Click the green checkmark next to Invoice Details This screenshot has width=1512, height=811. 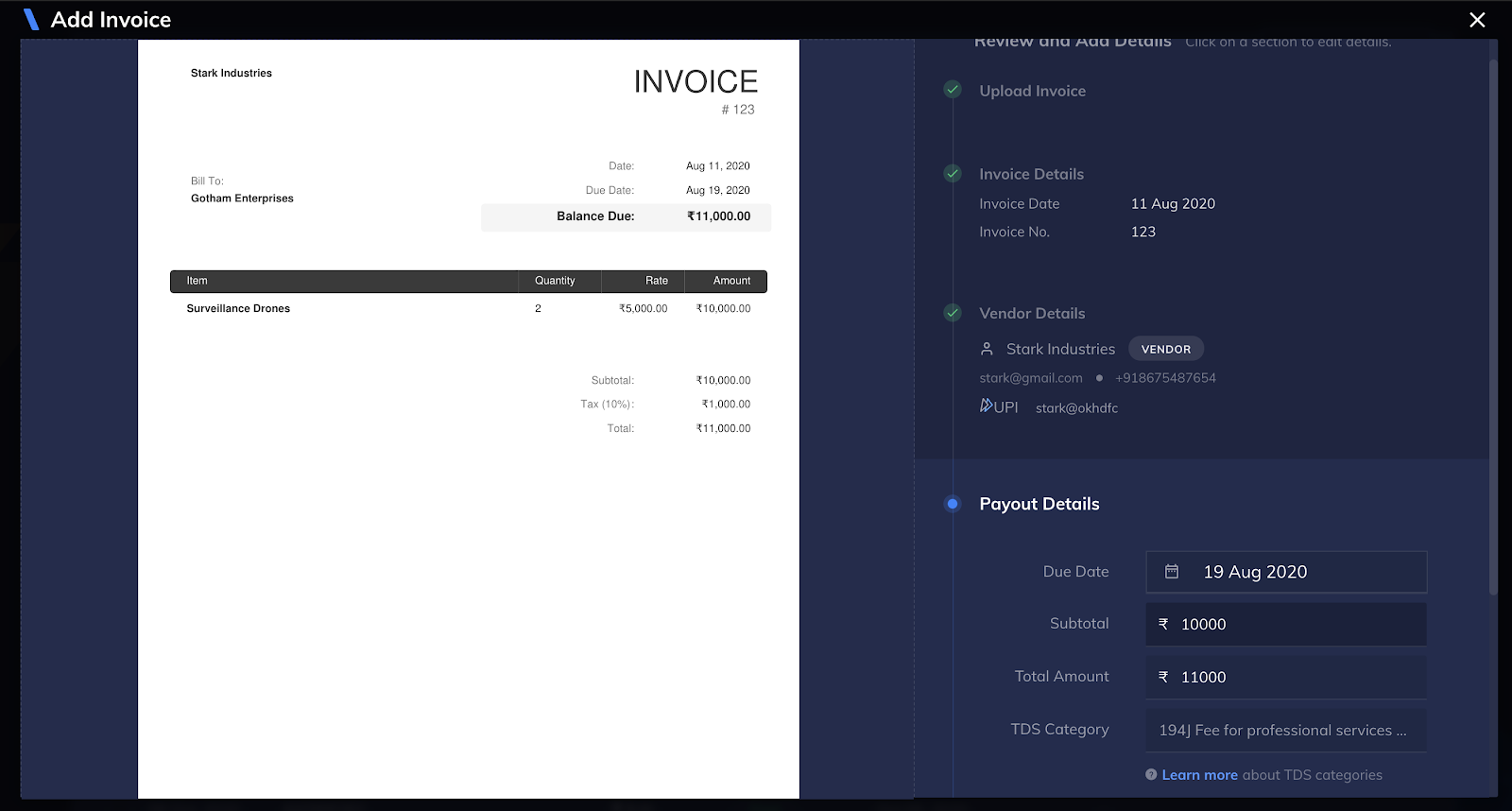(953, 173)
